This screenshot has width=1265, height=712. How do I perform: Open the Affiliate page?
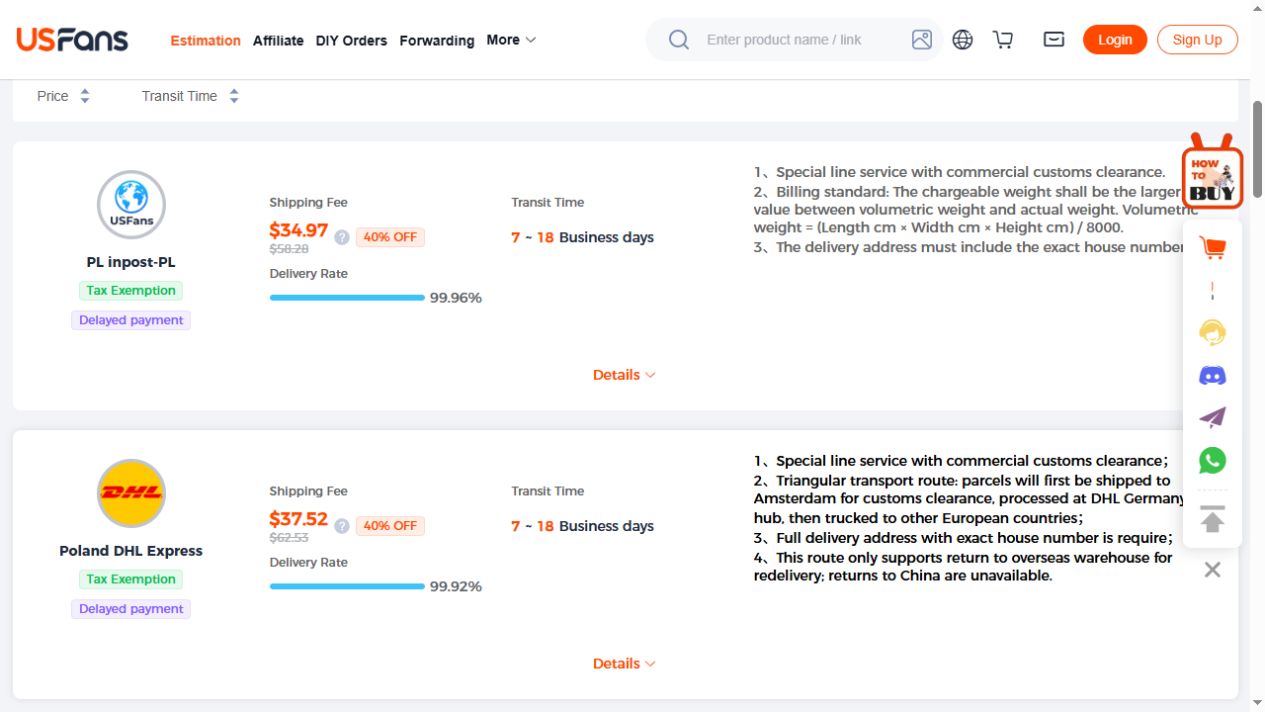coord(278,41)
